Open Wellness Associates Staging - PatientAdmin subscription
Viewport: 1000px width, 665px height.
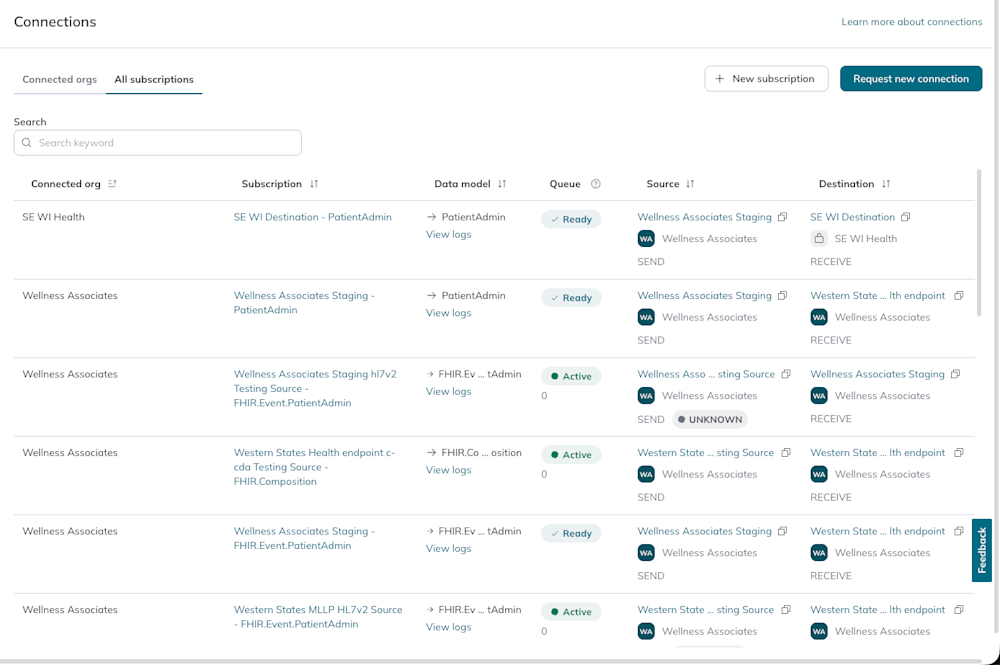coord(304,303)
